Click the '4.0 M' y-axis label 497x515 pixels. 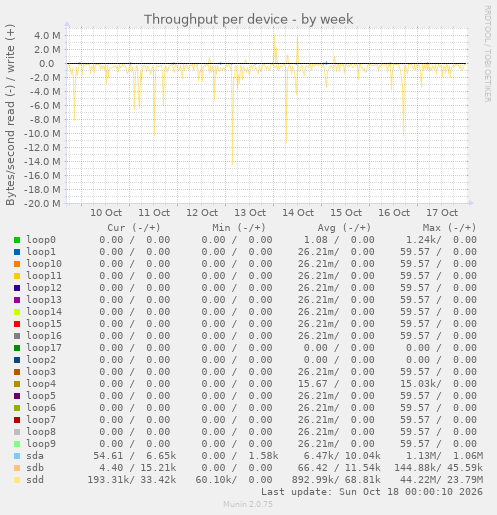47,35
